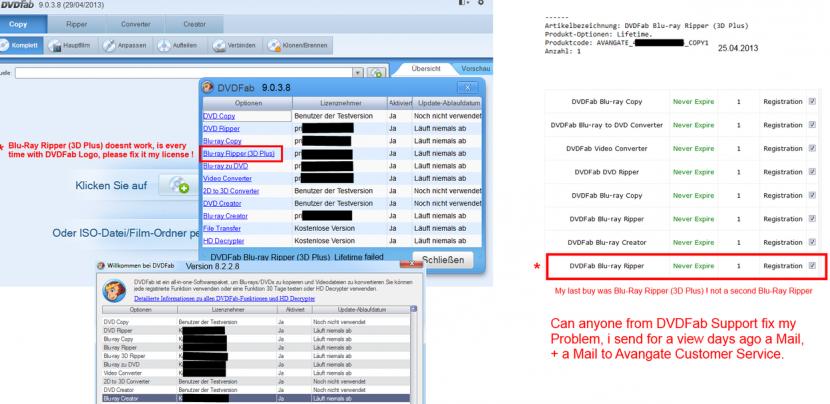Click the DVDFab logo icon in 9.0.3.8 dialog title
830x404 pixels.
click(208, 87)
